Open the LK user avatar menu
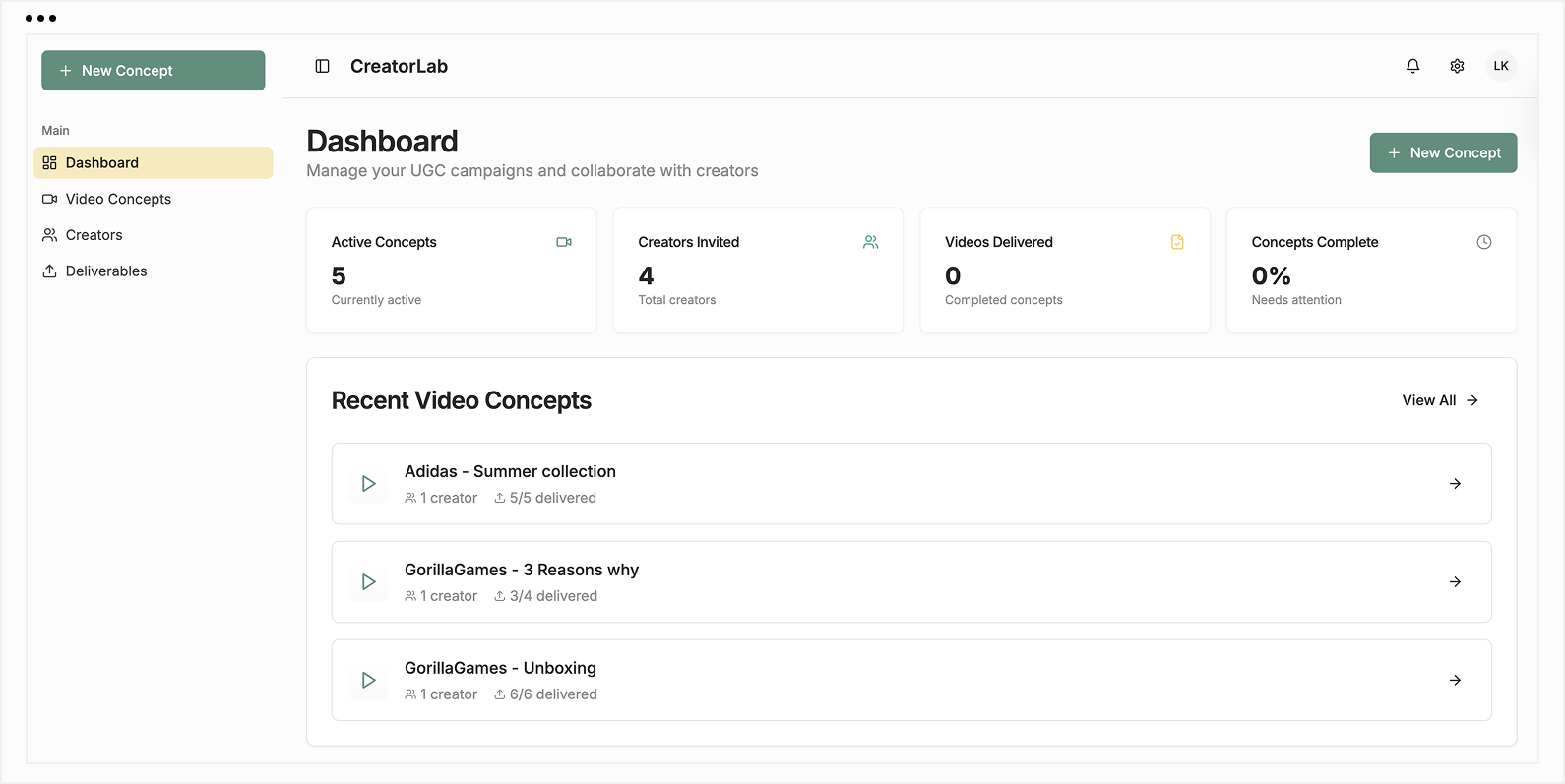This screenshot has width=1565, height=784. click(x=1500, y=66)
